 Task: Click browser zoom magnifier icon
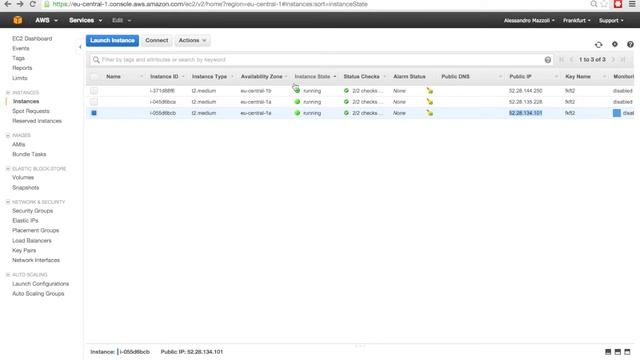[x=594, y=4]
